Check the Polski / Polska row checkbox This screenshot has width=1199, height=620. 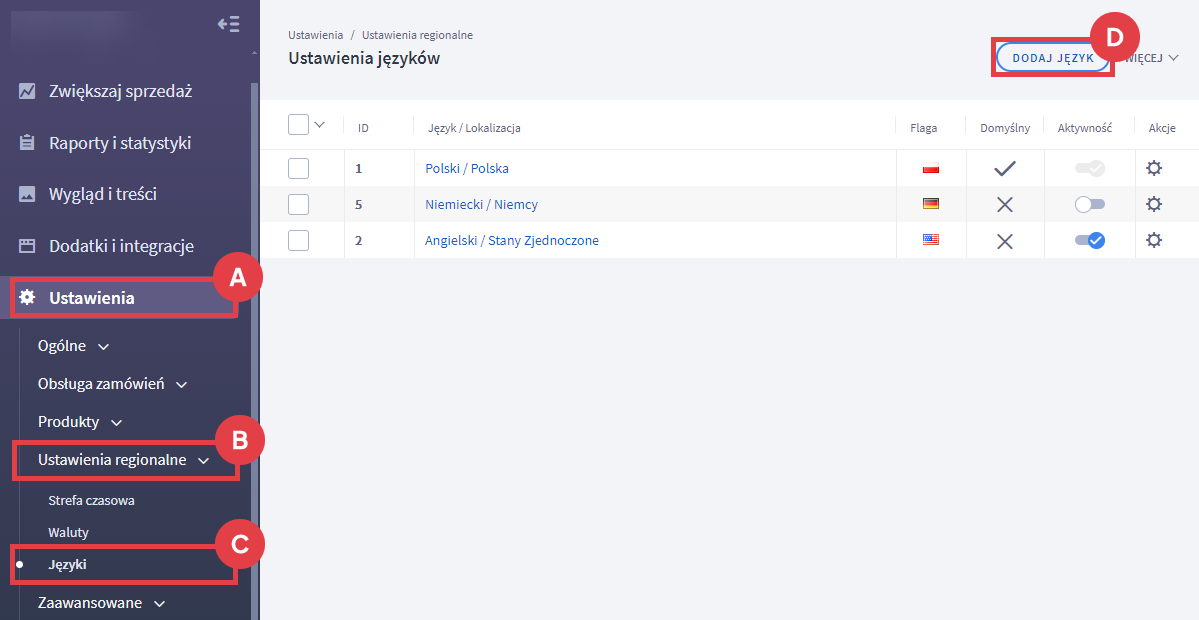[x=298, y=168]
